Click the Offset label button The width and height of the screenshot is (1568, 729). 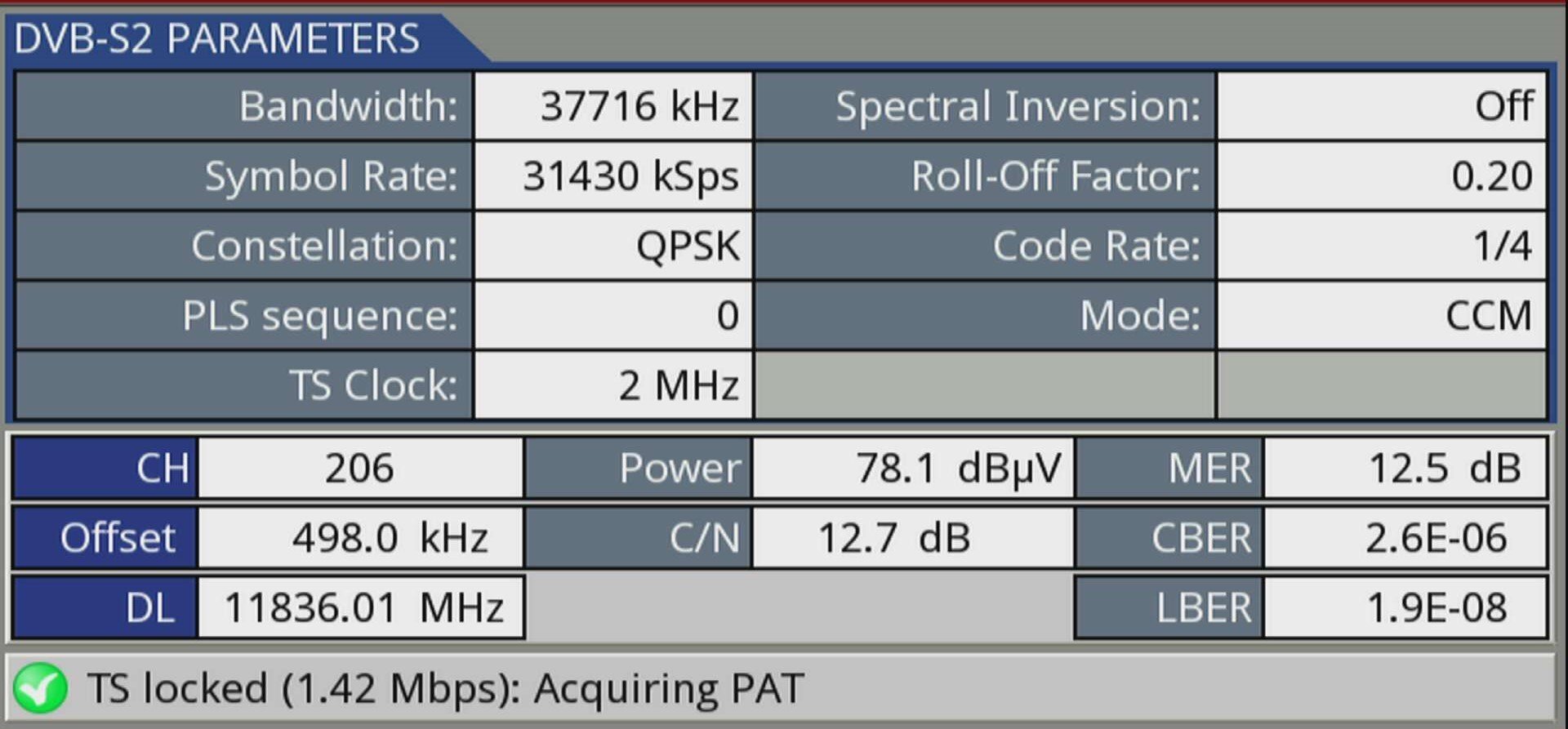click(x=105, y=538)
